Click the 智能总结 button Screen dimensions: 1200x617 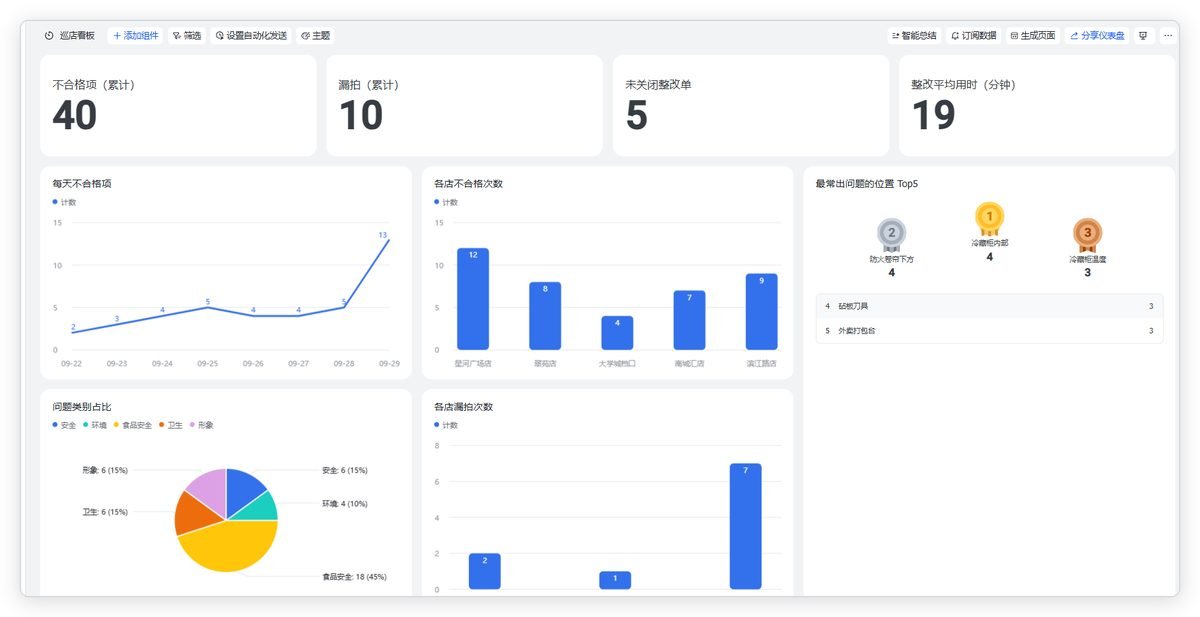tap(914, 36)
